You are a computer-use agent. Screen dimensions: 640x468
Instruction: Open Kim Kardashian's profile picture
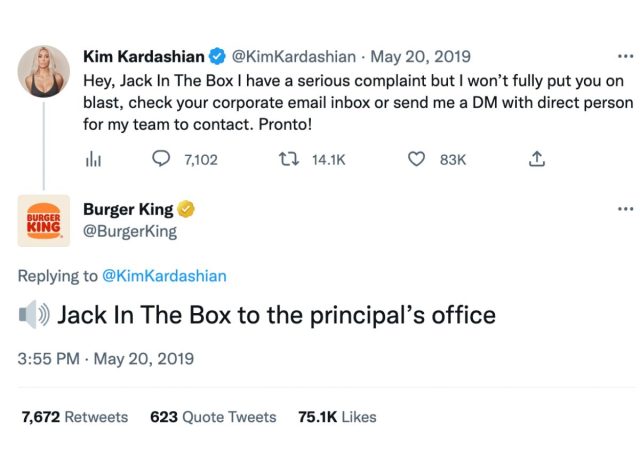click(x=44, y=71)
